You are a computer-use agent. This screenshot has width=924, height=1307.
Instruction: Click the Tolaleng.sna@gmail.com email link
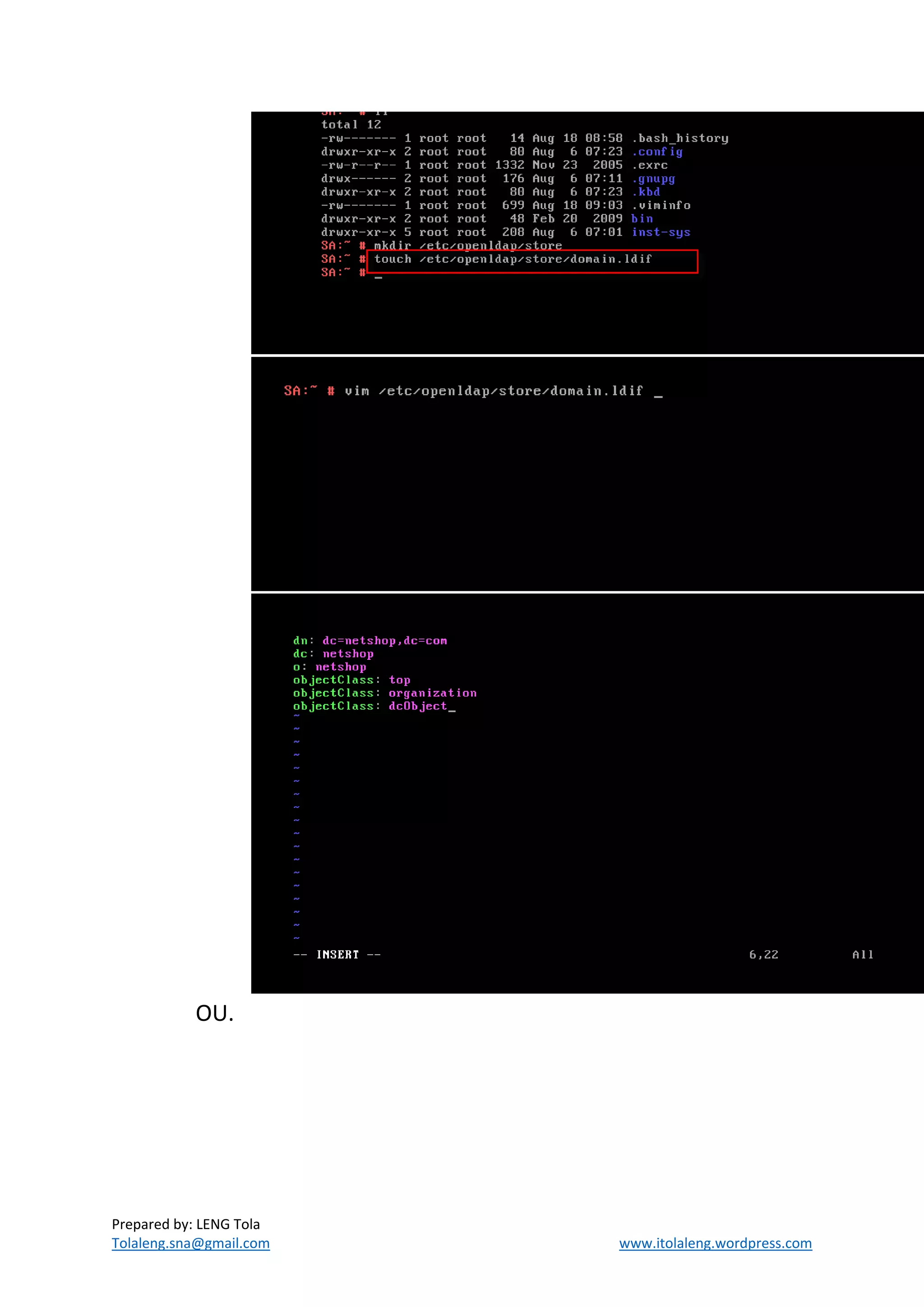pos(190,1243)
